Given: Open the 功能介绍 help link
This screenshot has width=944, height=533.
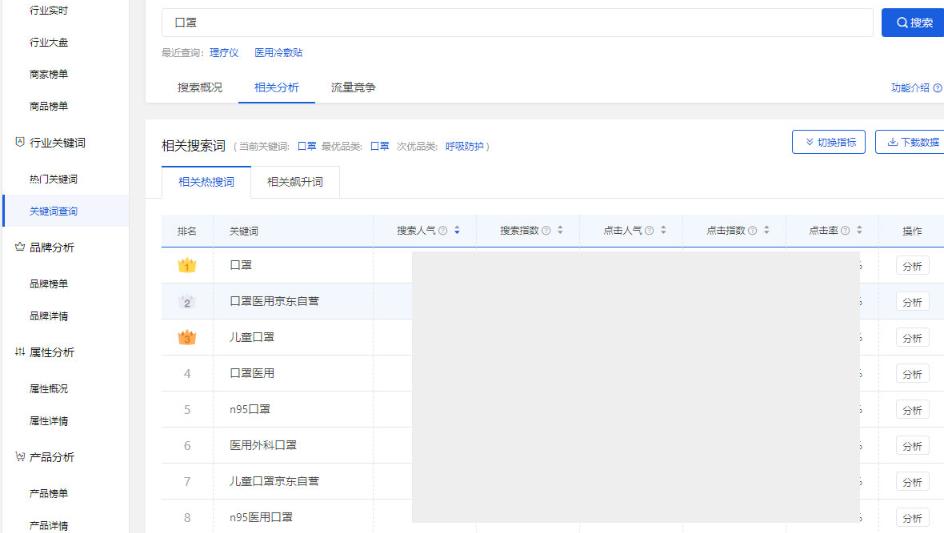Looking at the screenshot, I should click(x=916, y=88).
